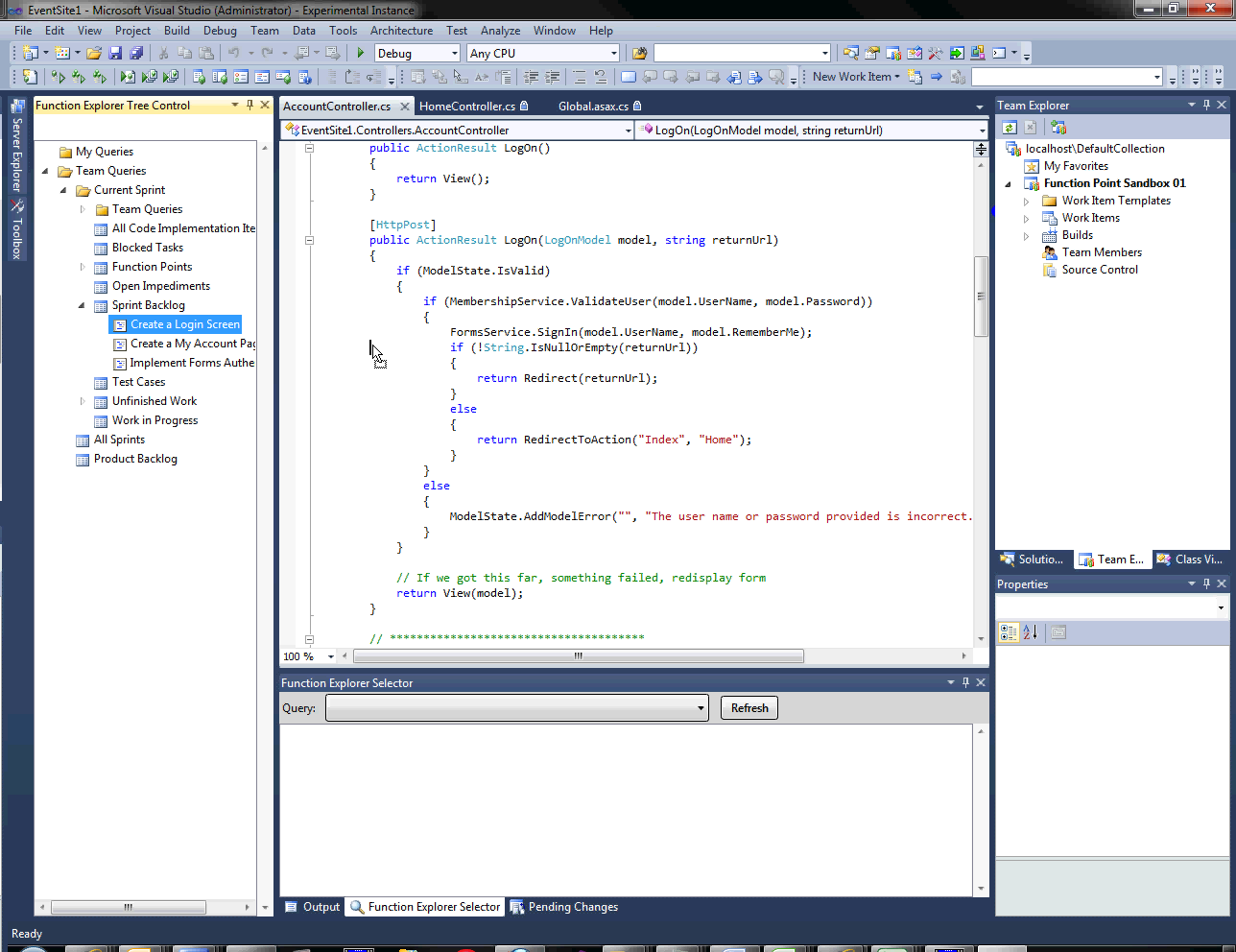
Task: Open the Query combo box
Action: pos(517,708)
